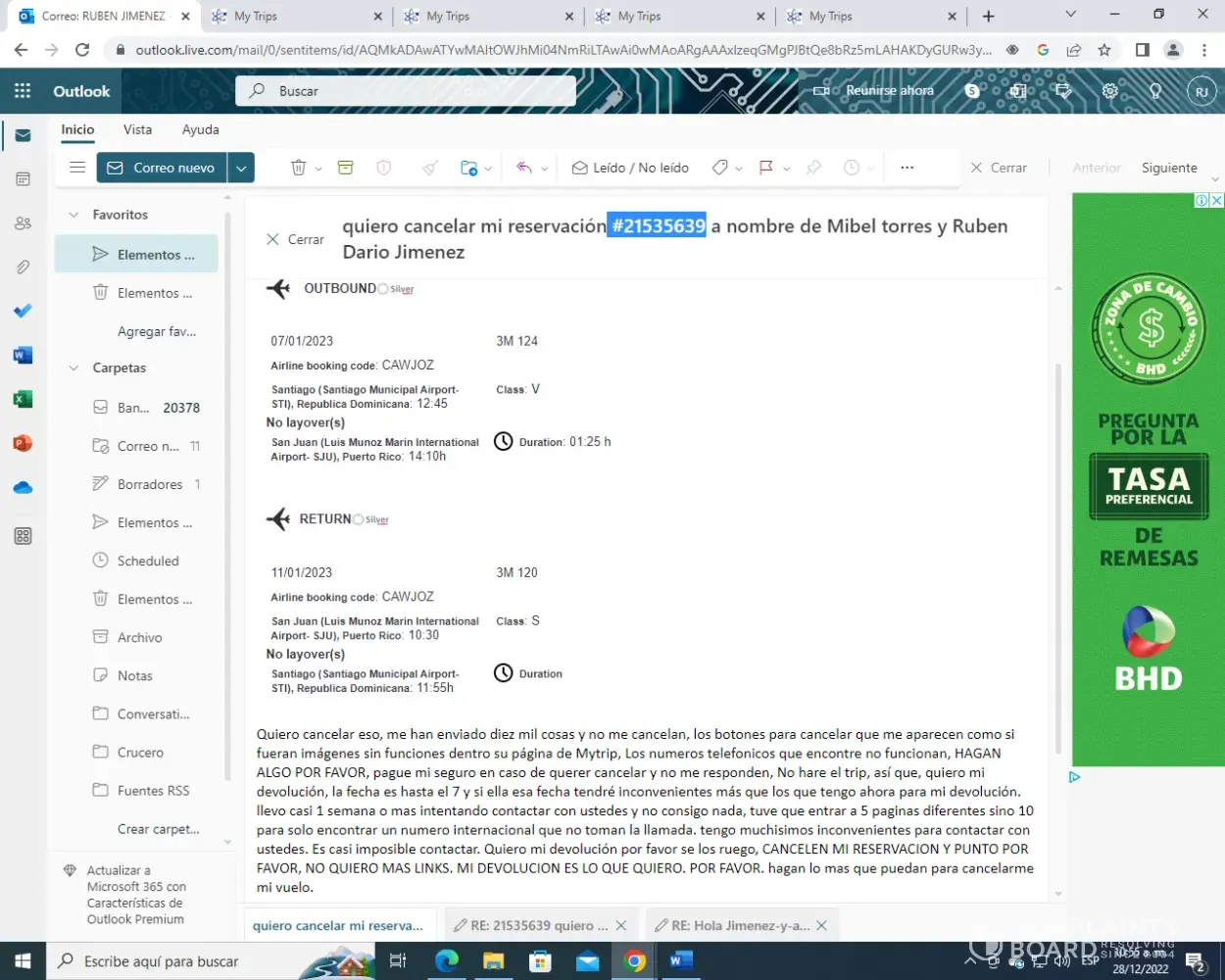Click the Correo nuevo button

pyautogui.click(x=162, y=168)
